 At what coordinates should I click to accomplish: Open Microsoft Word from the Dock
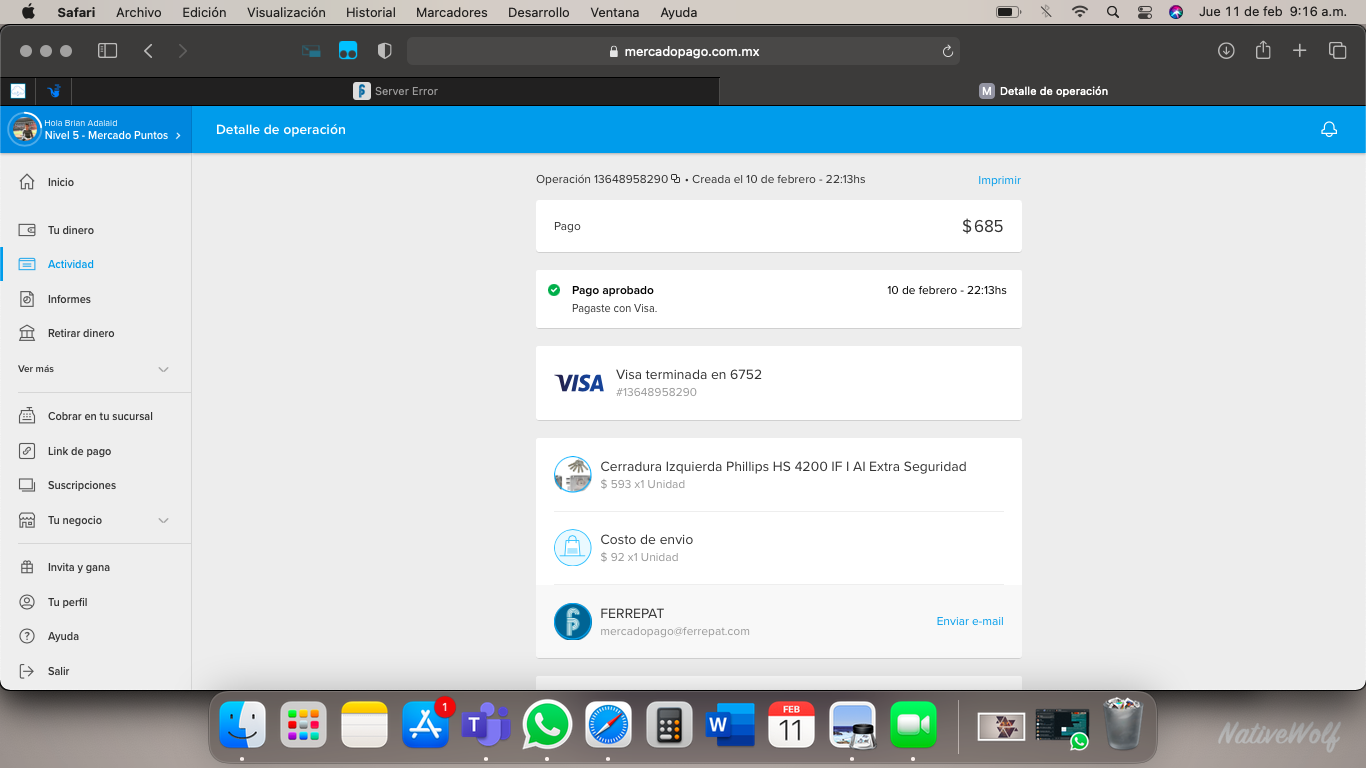730,725
